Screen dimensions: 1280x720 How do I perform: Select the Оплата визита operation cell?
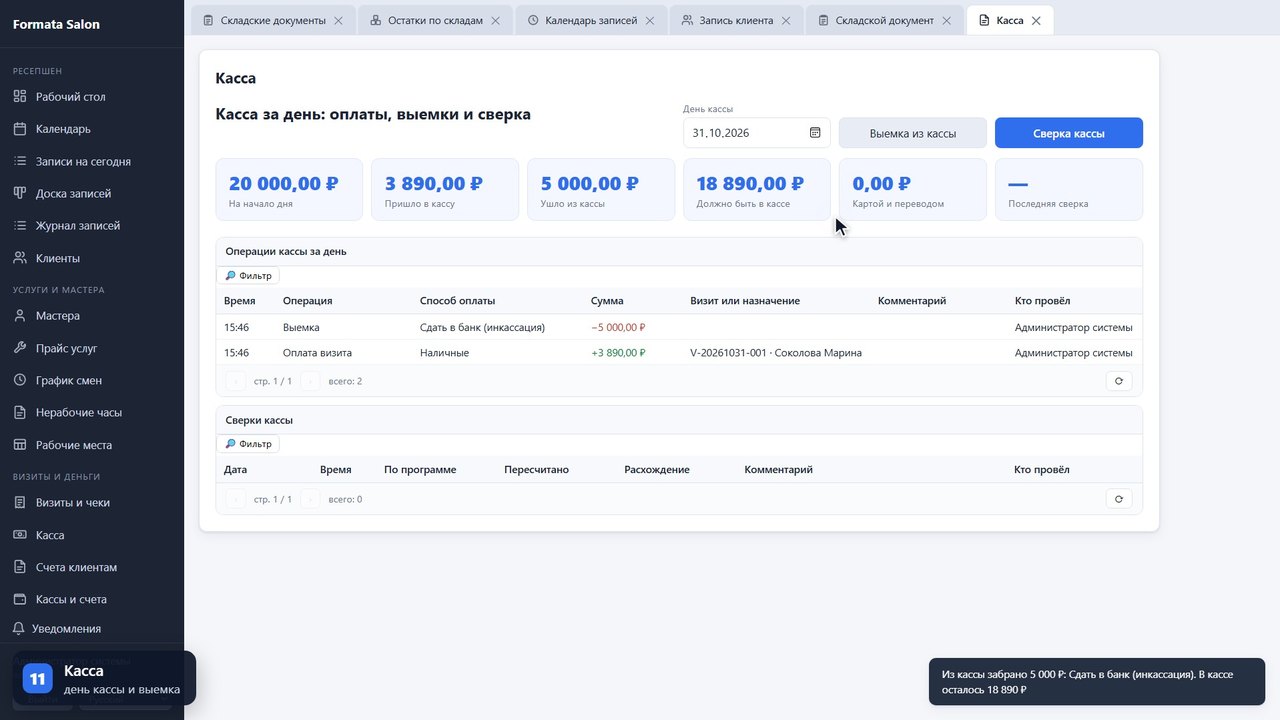click(318, 353)
